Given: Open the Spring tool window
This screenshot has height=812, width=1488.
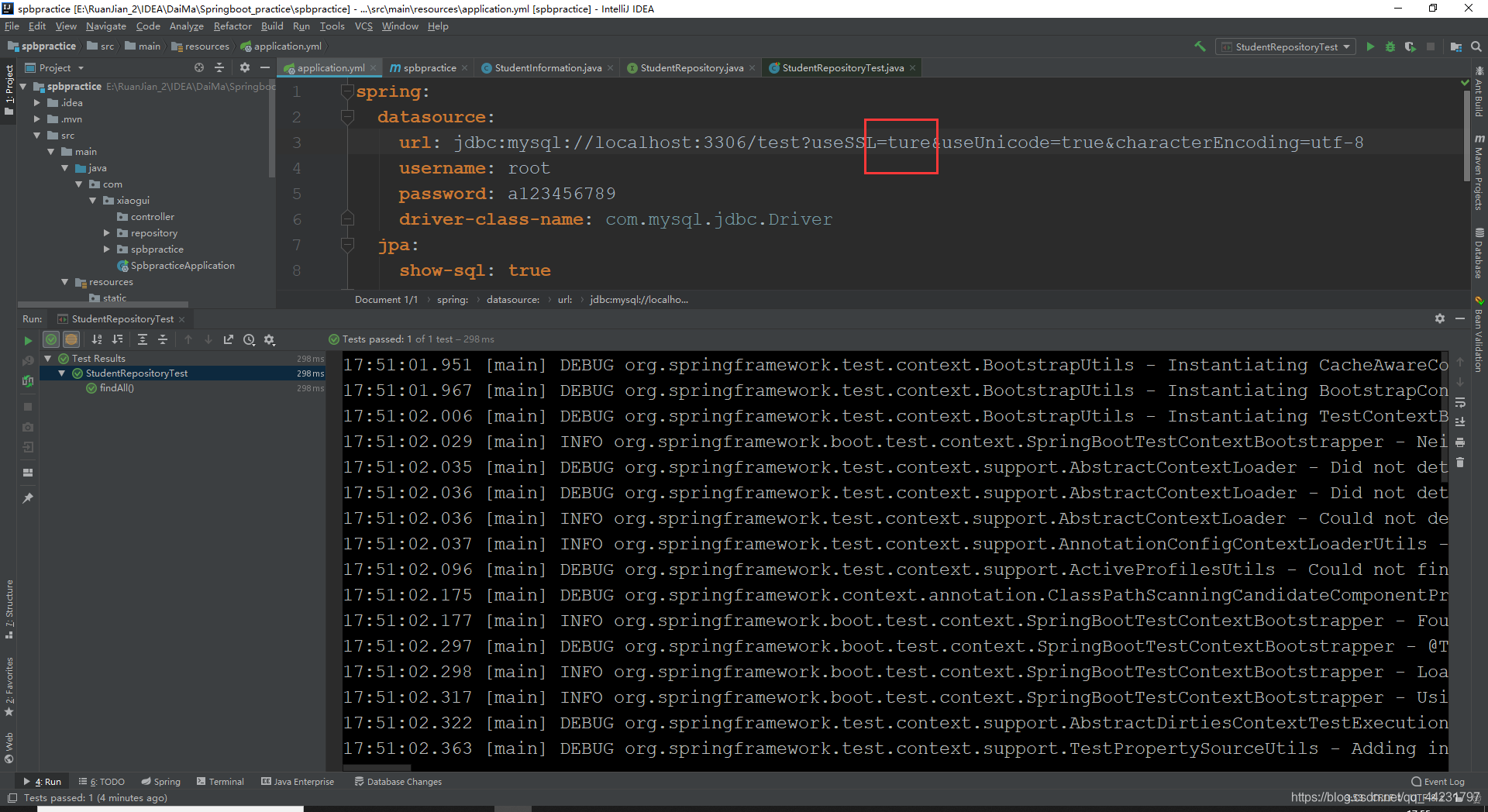Looking at the screenshot, I should [160, 782].
